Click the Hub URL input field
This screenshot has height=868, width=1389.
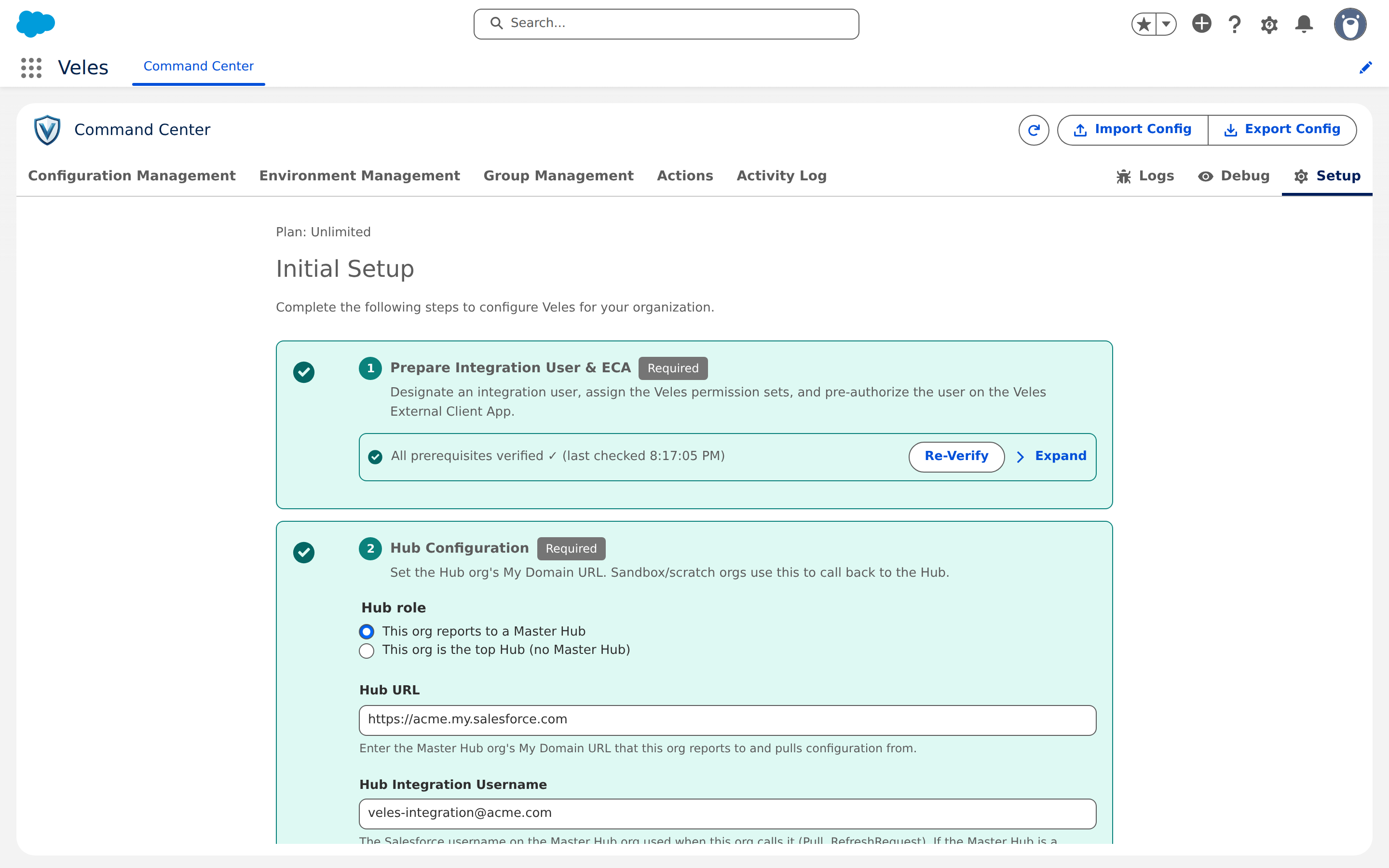point(727,720)
